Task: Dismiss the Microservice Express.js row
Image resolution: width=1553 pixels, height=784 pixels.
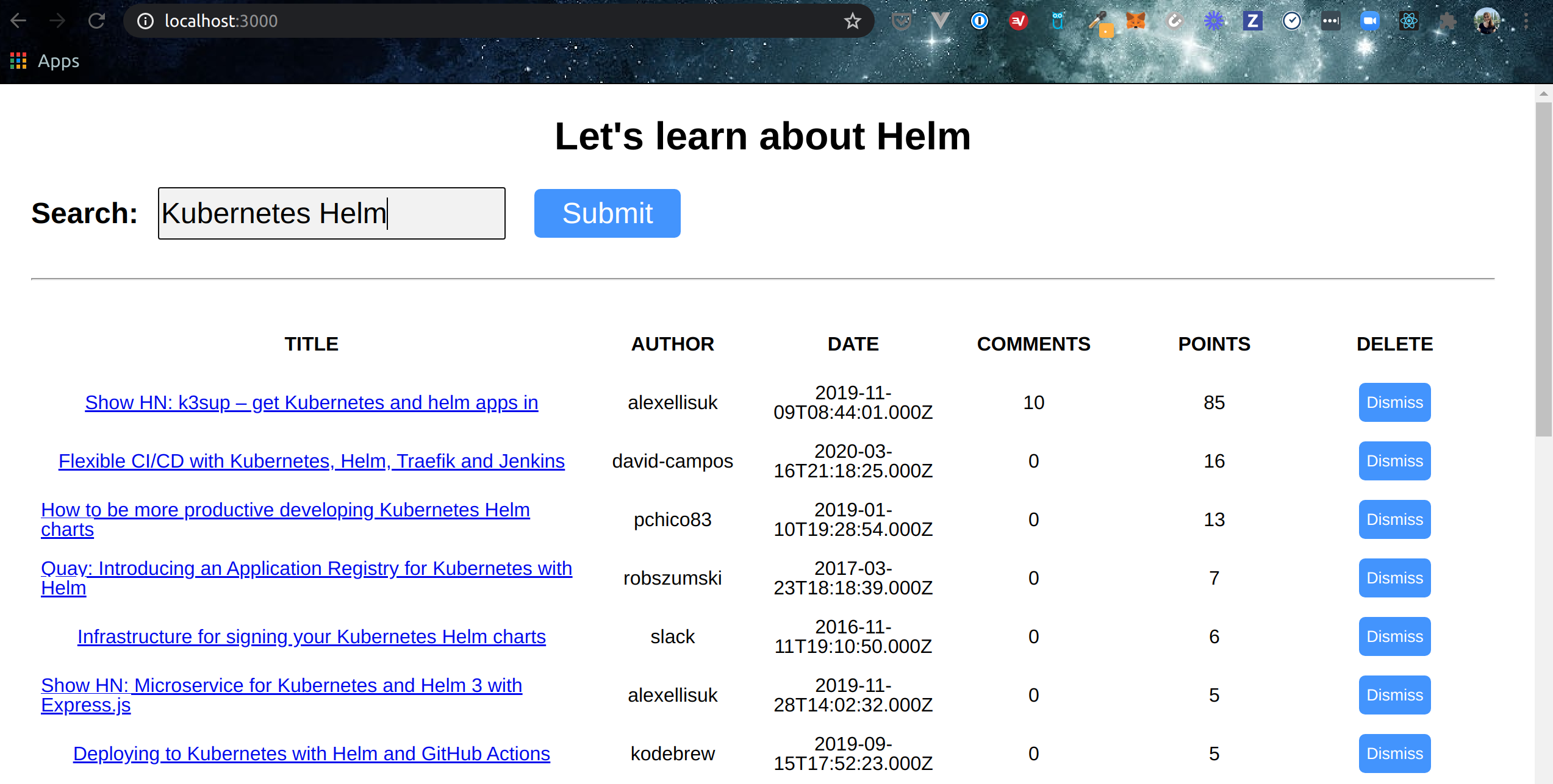Action: pyautogui.click(x=1394, y=695)
